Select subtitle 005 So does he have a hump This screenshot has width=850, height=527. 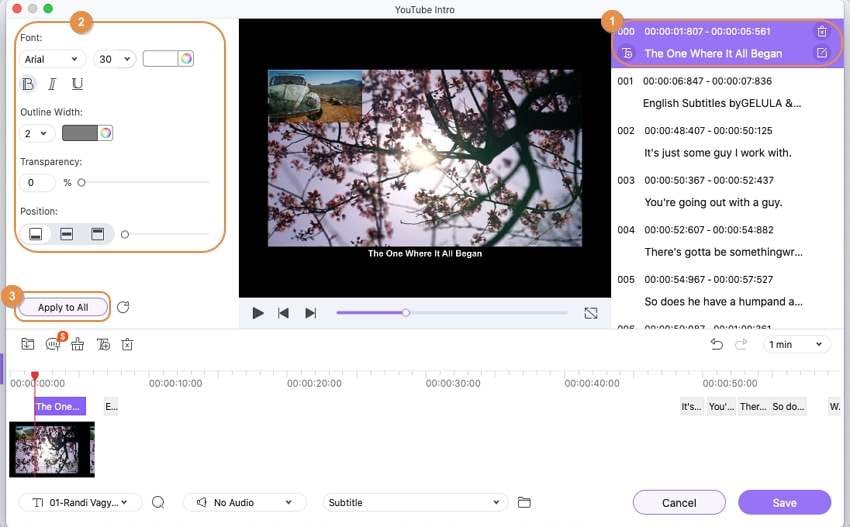point(726,291)
